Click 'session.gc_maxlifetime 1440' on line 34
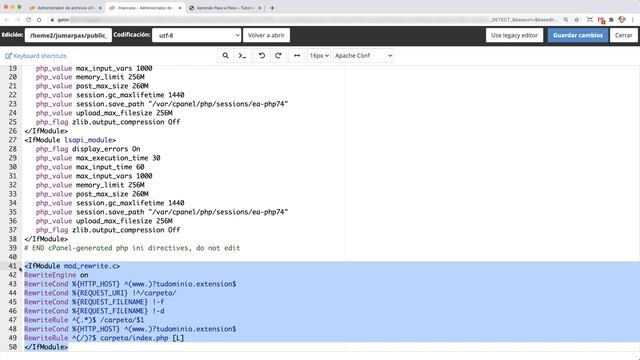 (130, 202)
